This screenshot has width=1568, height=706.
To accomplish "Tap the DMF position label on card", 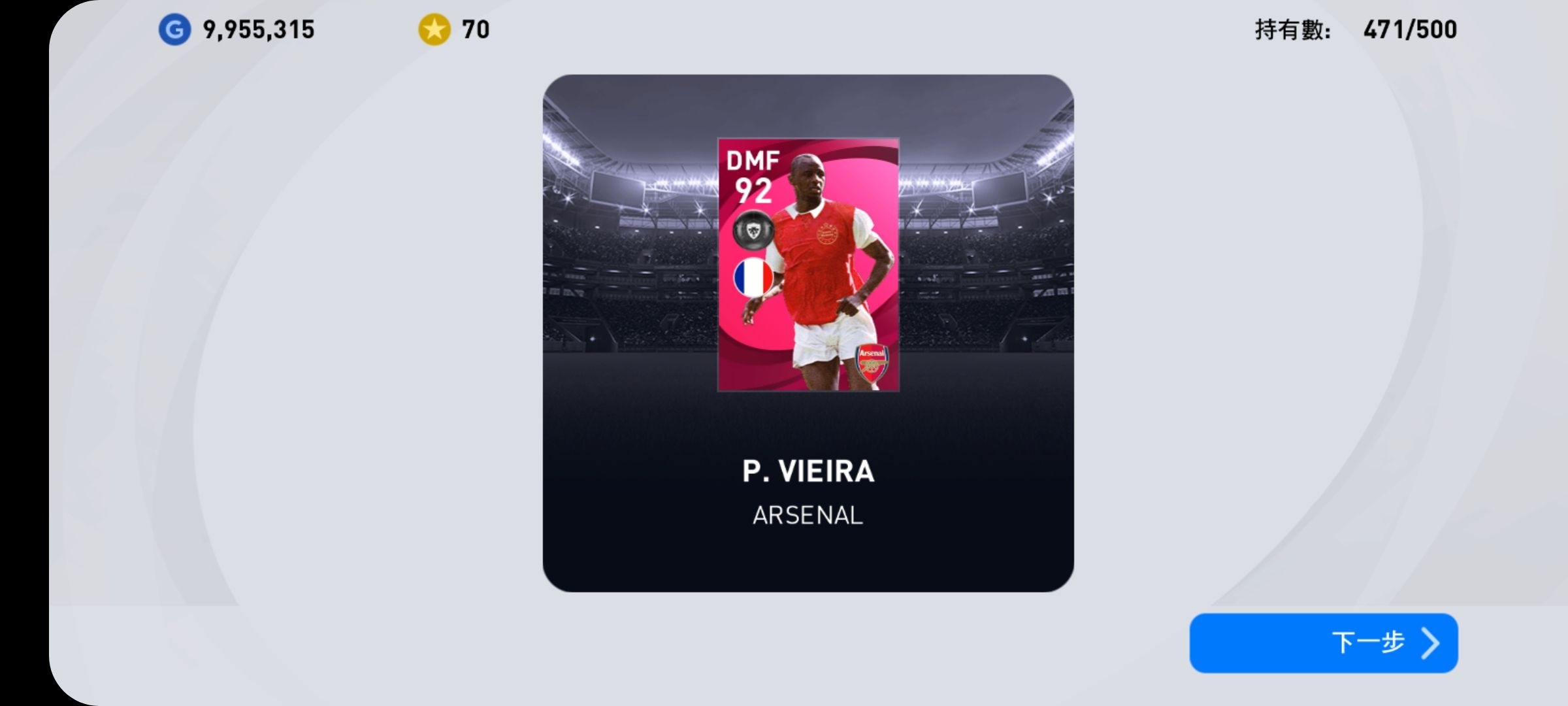I will point(753,160).
